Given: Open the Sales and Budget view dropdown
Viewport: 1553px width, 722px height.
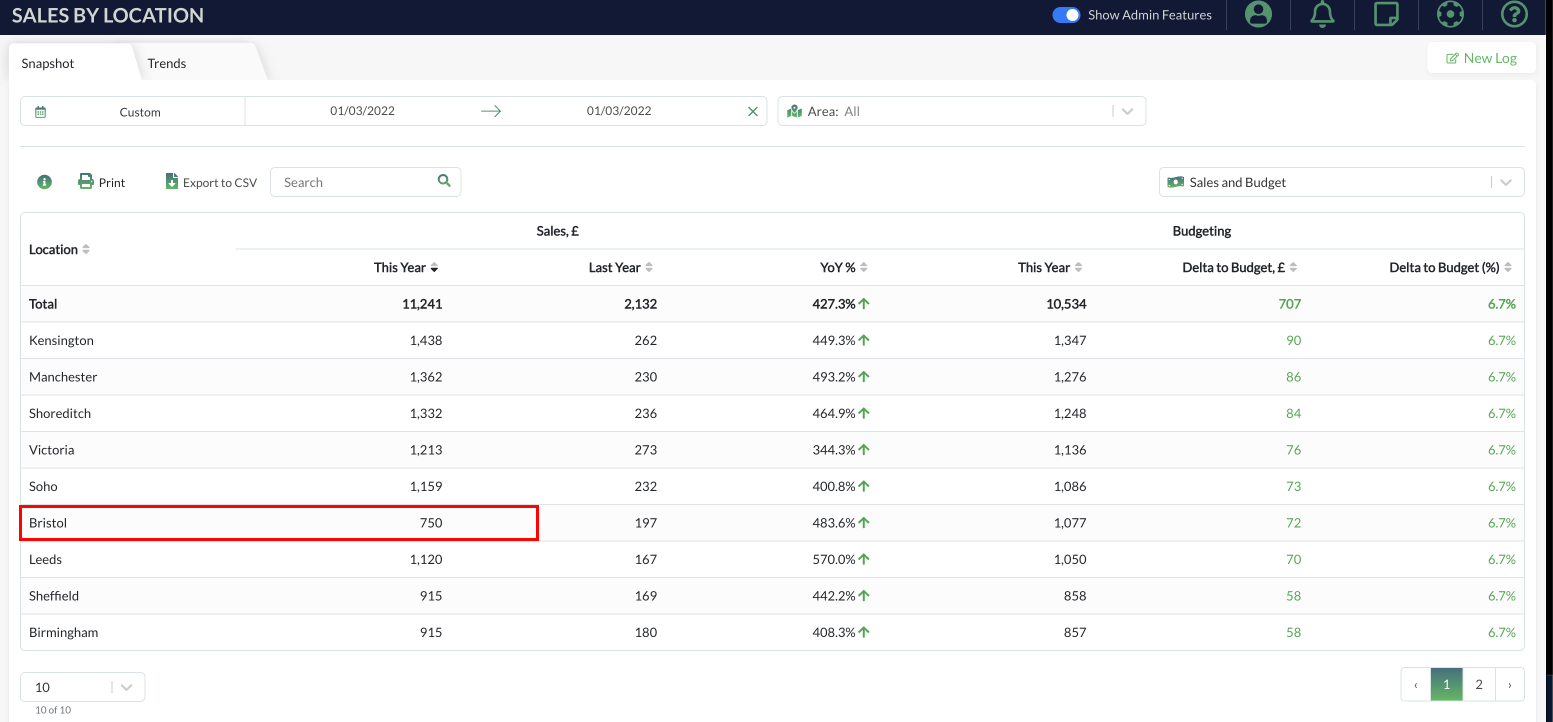Looking at the screenshot, I should 1505,182.
